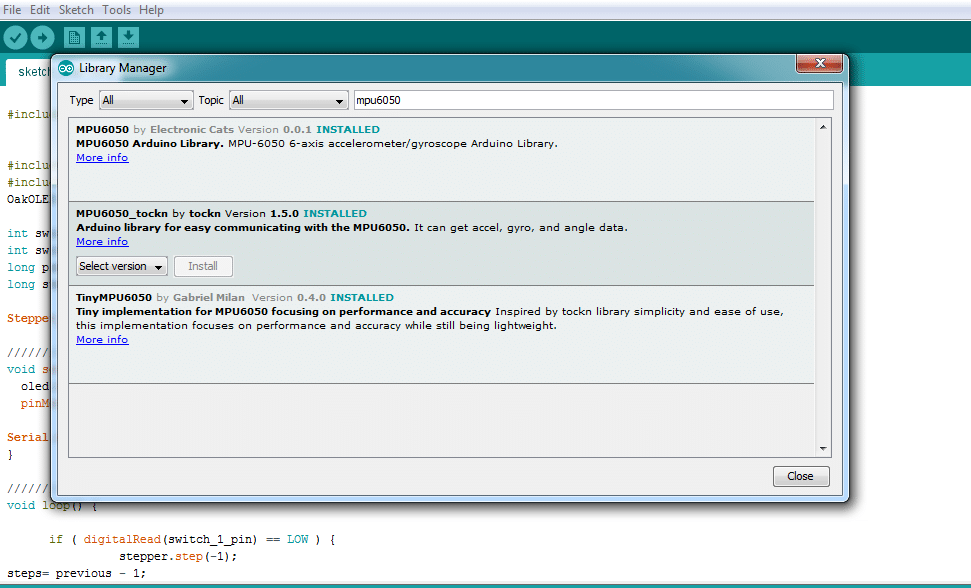971x588 pixels.
Task: Open the Sketch menu
Action: point(76,10)
